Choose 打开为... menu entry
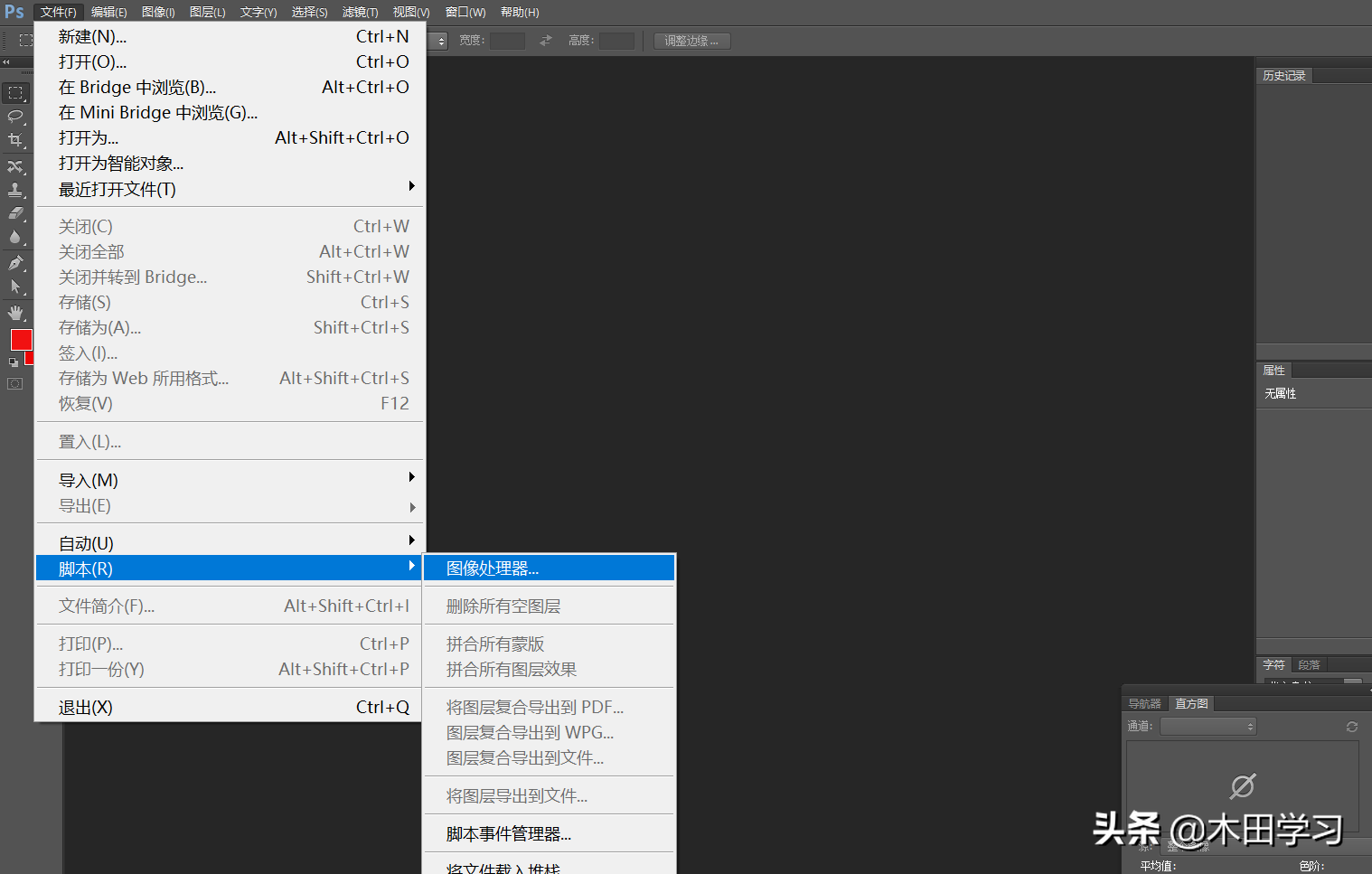The height and width of the screenshot is (874, 1372). [230, 137]
